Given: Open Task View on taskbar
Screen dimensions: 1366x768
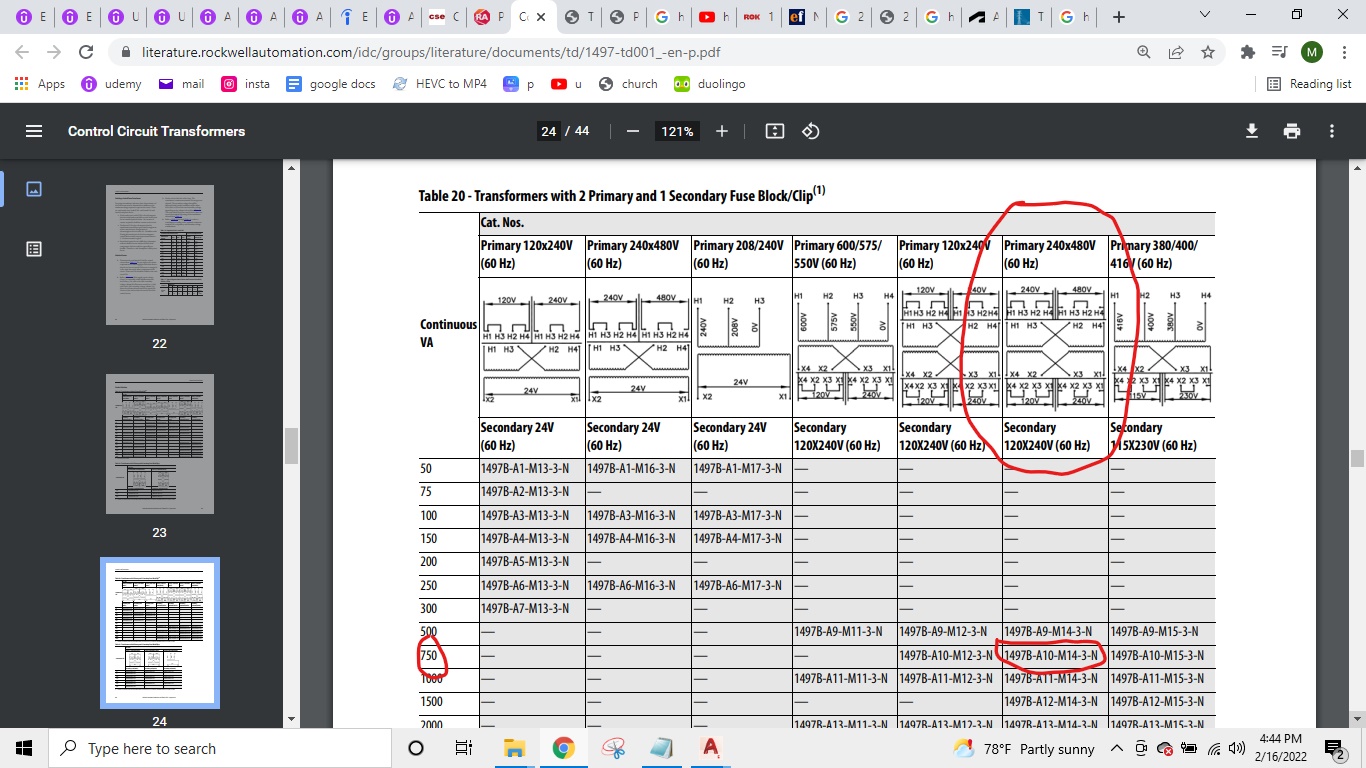Looking at the screenshot, I should coord(463,748).
